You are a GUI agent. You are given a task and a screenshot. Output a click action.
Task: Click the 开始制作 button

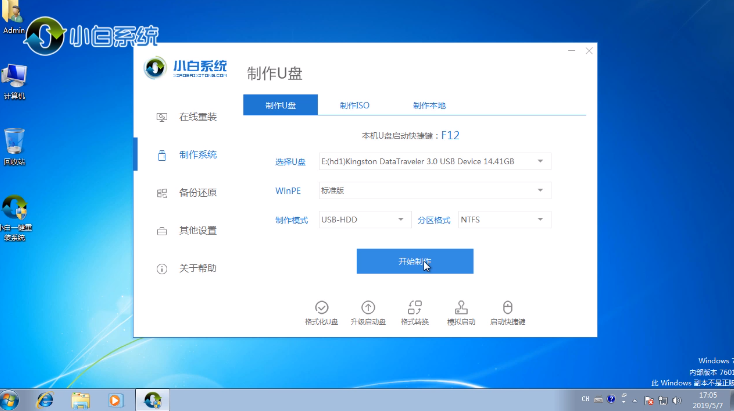click(x=415, y=261)
